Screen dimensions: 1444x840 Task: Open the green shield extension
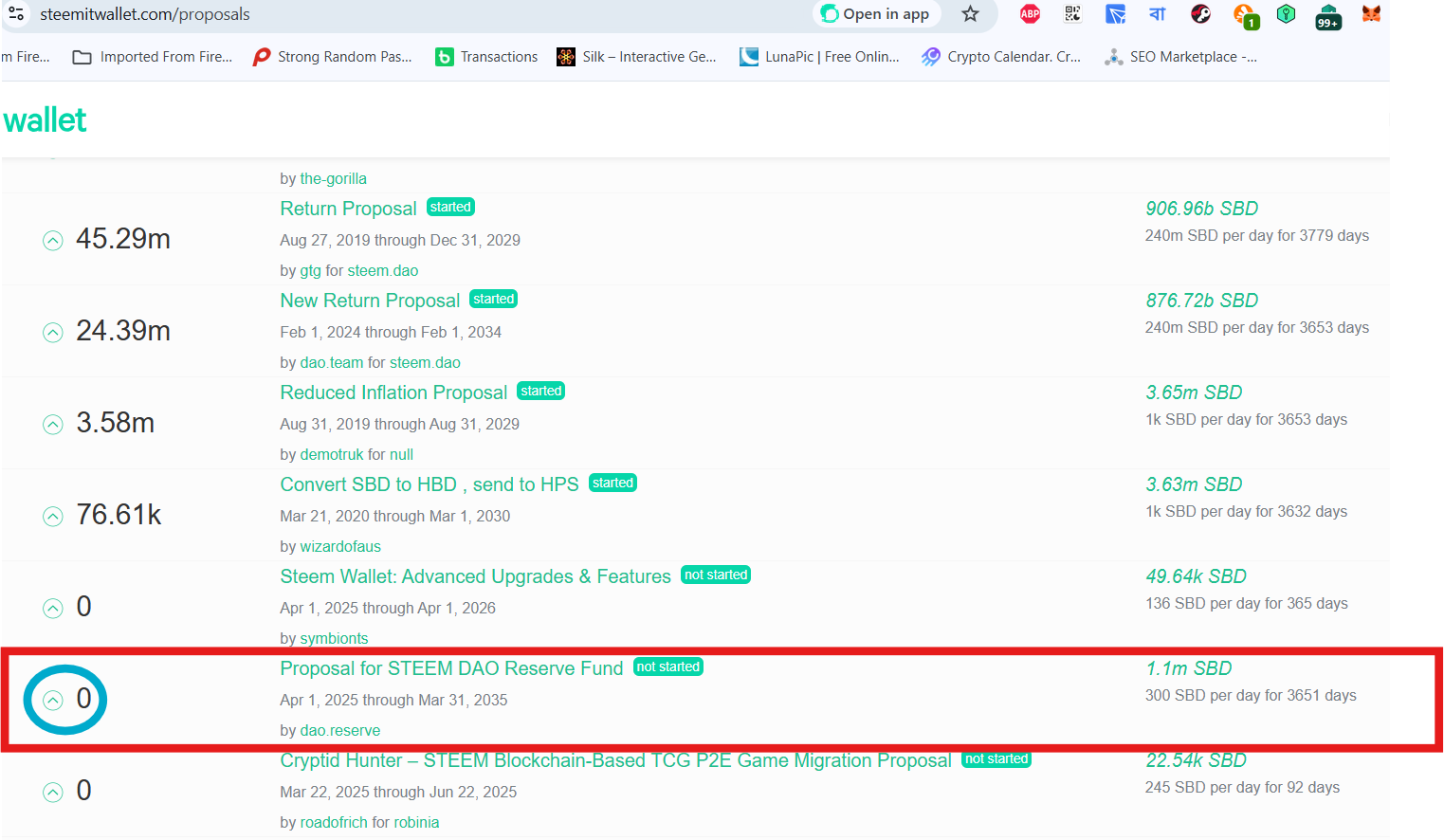[x=1286, y=14]
